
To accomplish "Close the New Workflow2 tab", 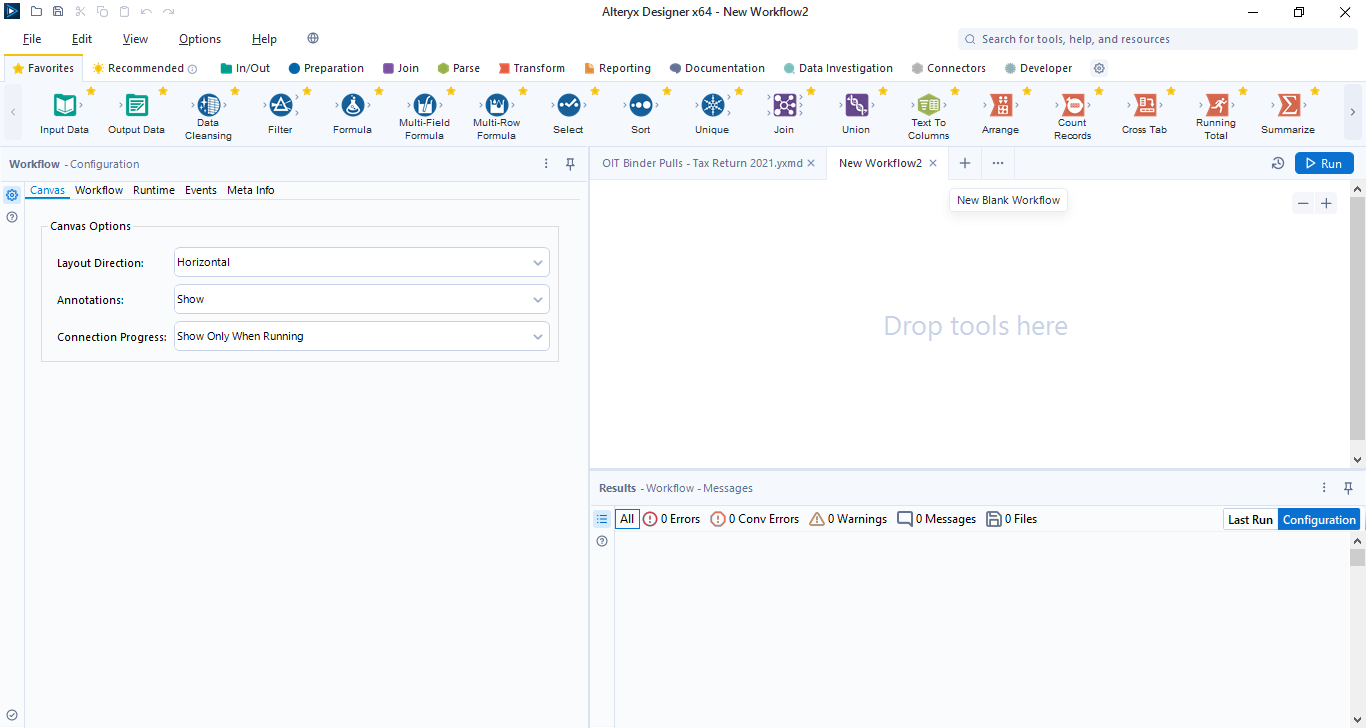I will pos(933,163).
